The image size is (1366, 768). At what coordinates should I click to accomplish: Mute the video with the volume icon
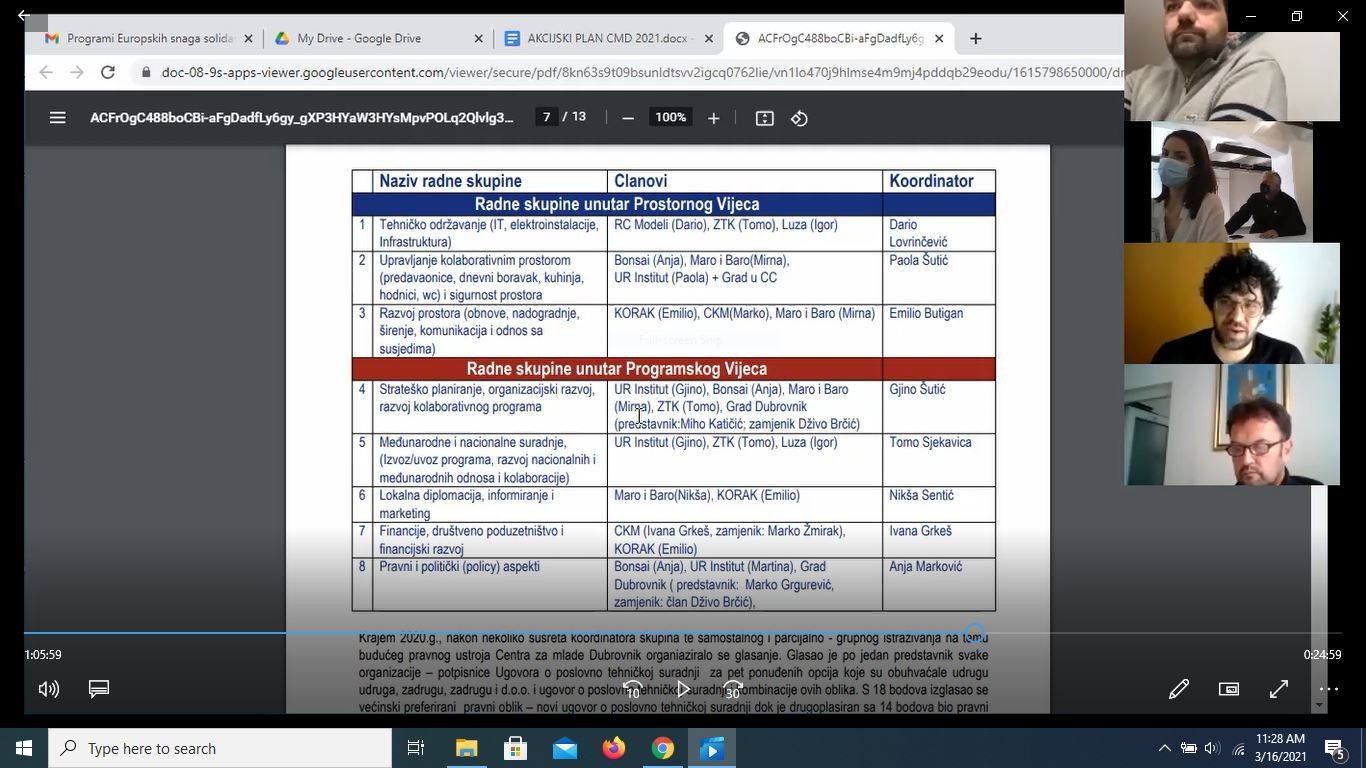(x=49, y=689)
